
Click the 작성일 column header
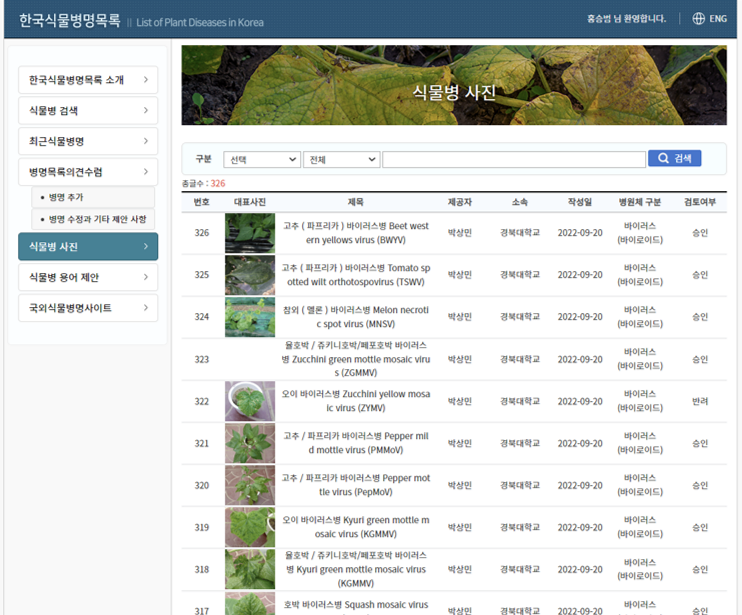[x=580, y=202]
